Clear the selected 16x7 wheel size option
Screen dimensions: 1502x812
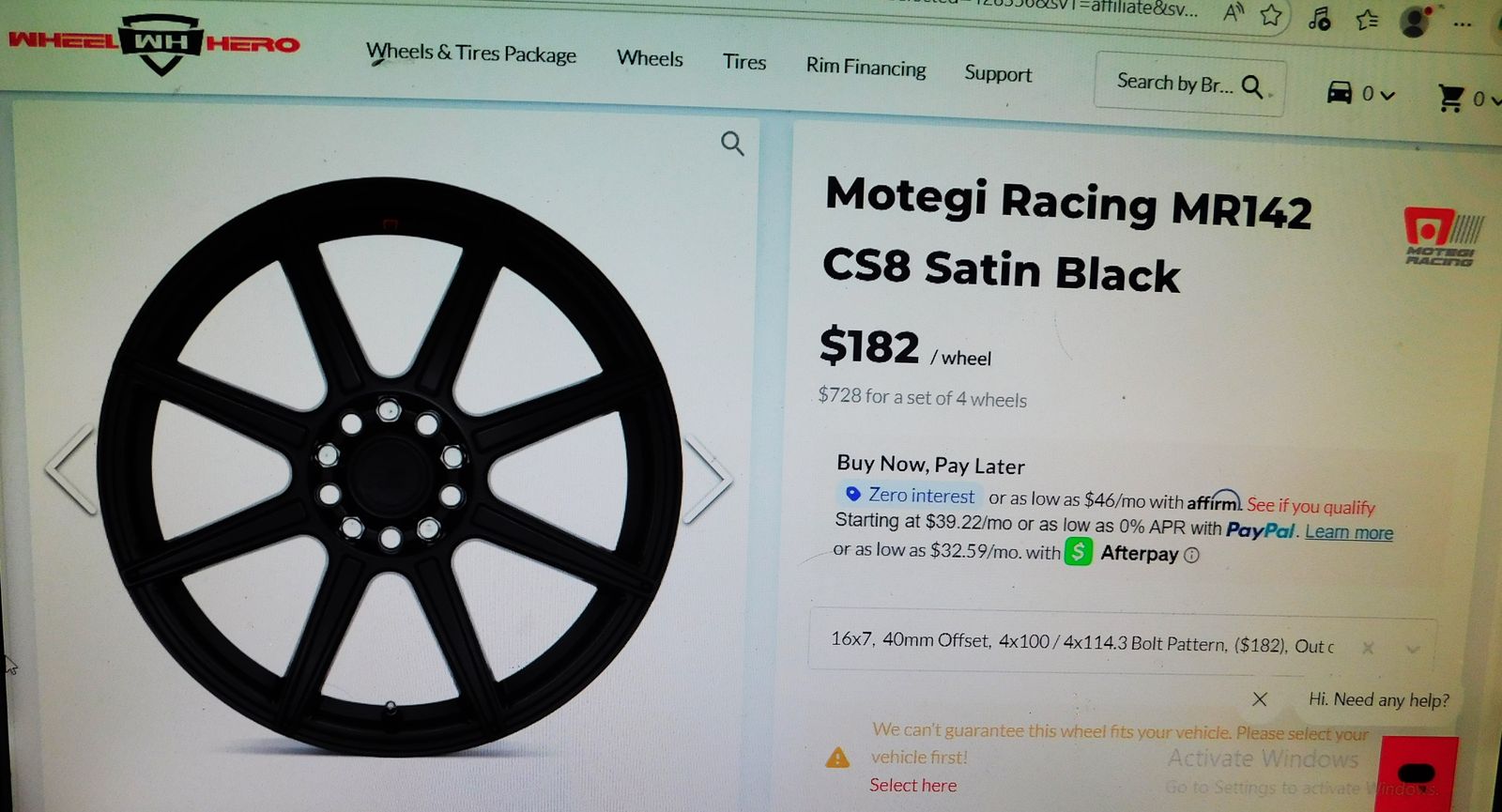coord(1368,648)
